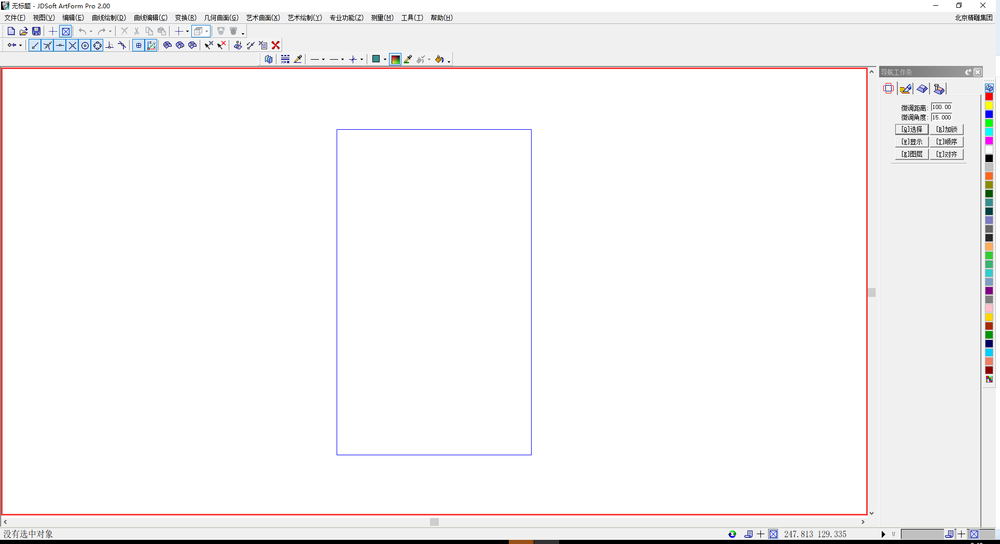Expand the teal square color dropdown

pyautogui.click(x=385, y=59)
